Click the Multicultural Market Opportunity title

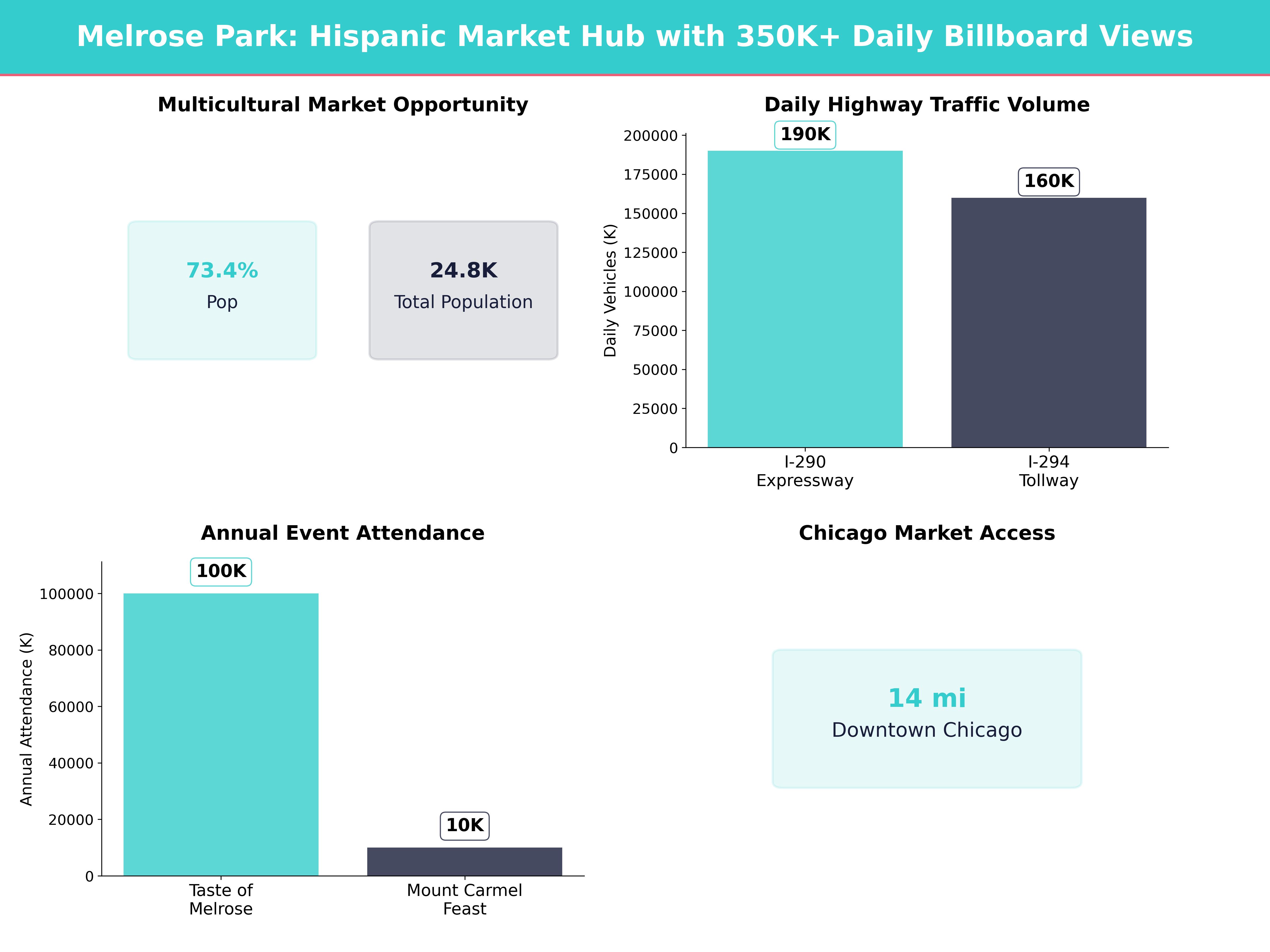point(343,104)
